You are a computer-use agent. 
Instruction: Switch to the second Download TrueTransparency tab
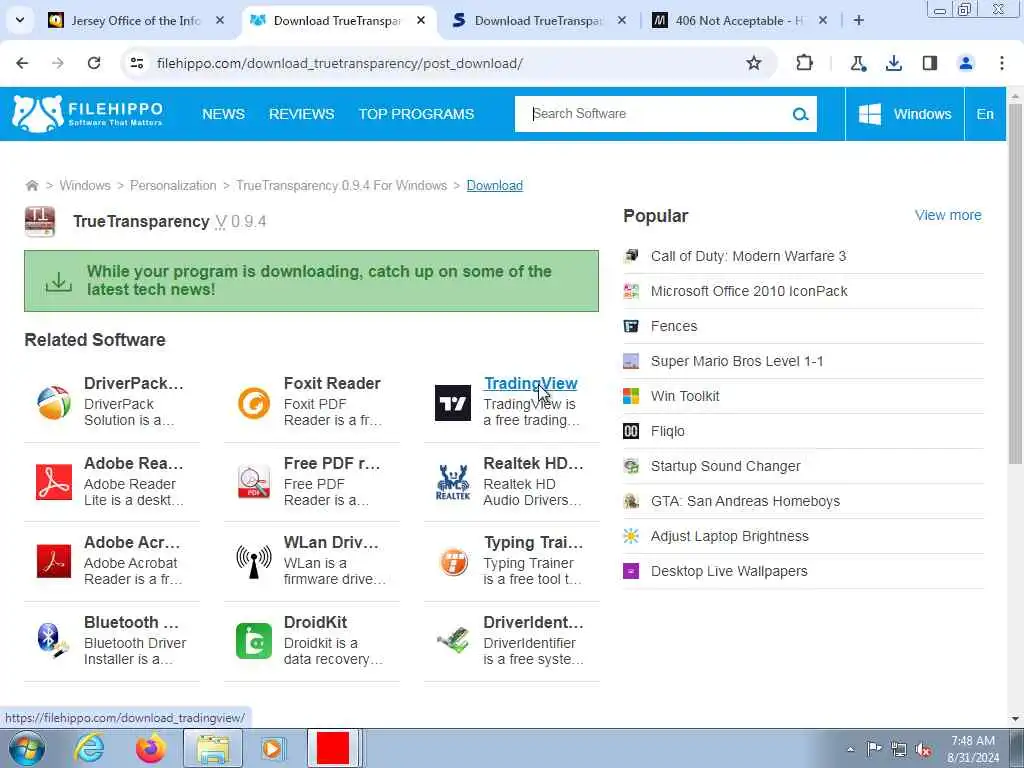click(538, 21)
